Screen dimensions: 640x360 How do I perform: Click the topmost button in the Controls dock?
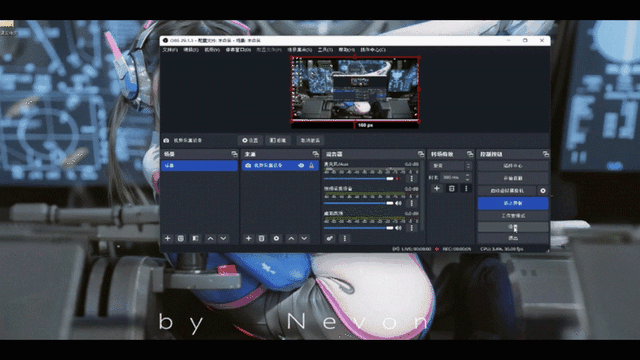[513, 166]
